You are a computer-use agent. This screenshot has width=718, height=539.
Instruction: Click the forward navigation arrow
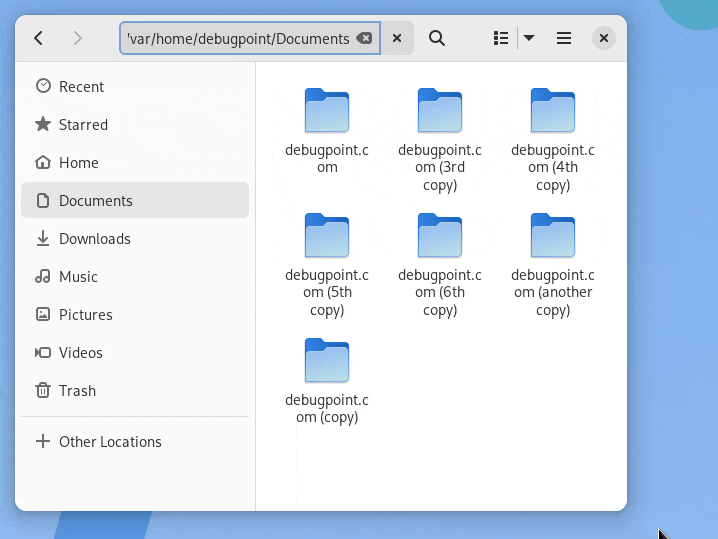pos(77,38)
